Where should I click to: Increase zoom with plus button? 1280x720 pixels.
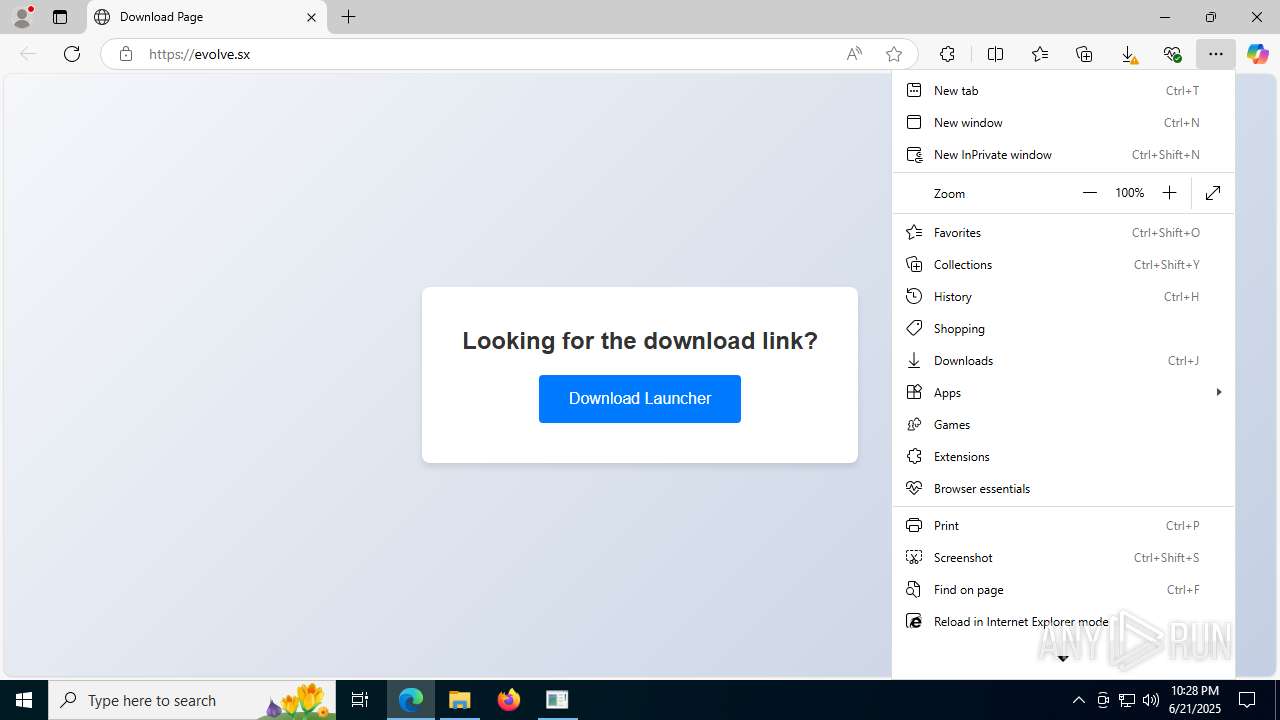pyautogui.click(x=1169, y=193)
